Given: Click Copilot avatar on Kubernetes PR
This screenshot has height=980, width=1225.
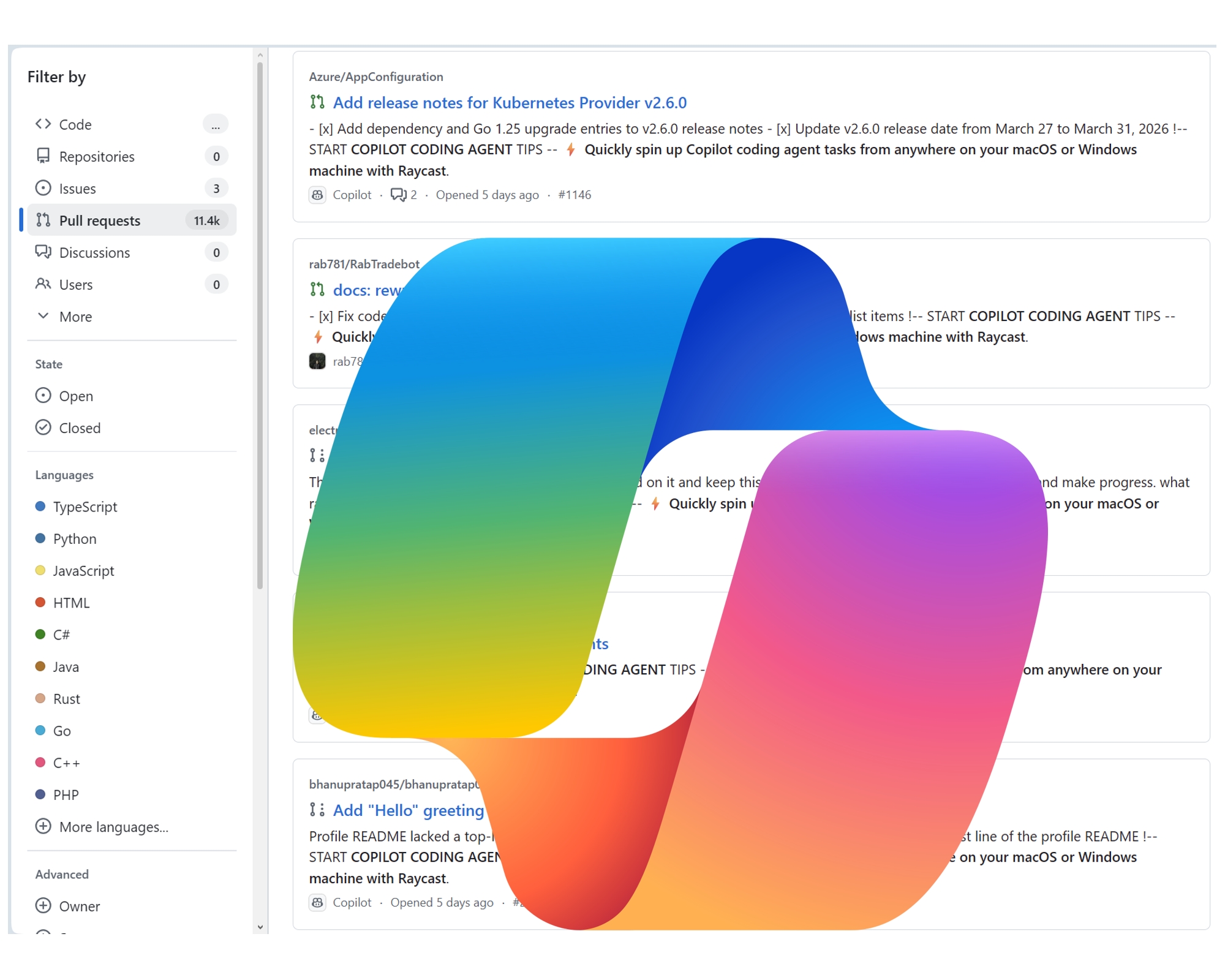Looking at the screenshot, I should point(317,195).
